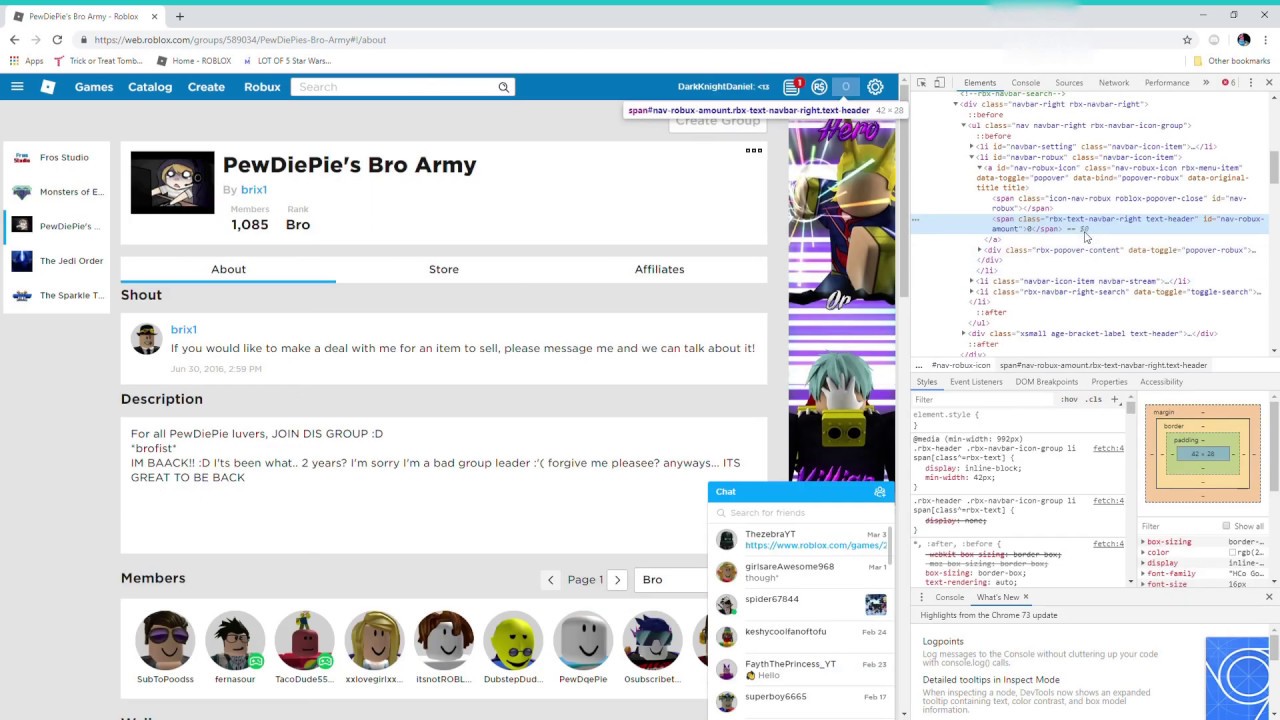
Task: Open Apps shortcut in bookmarks bar
Action: (26, 61)
